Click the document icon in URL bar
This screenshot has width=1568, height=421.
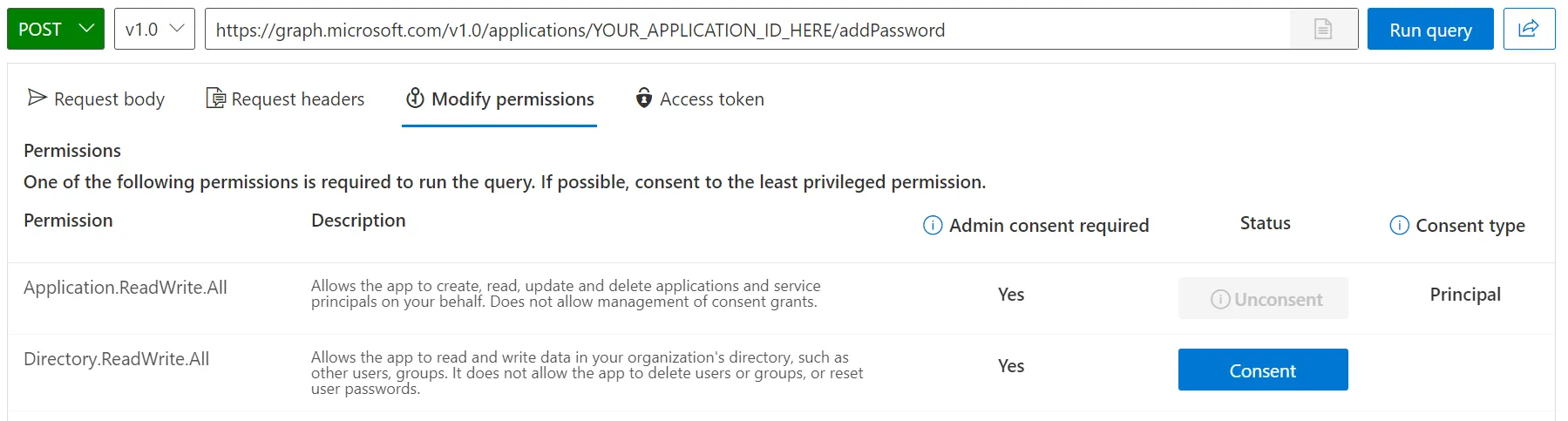[1323, 29]
